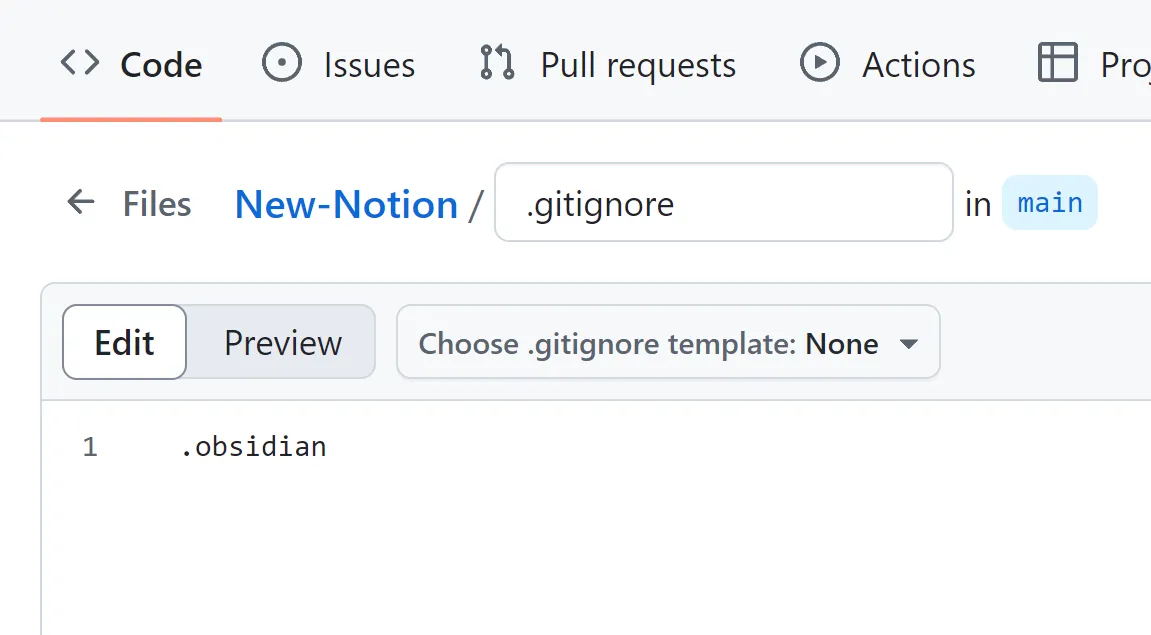
Task: Open the New-Notion repository link
Action: [x=346, y=204]
